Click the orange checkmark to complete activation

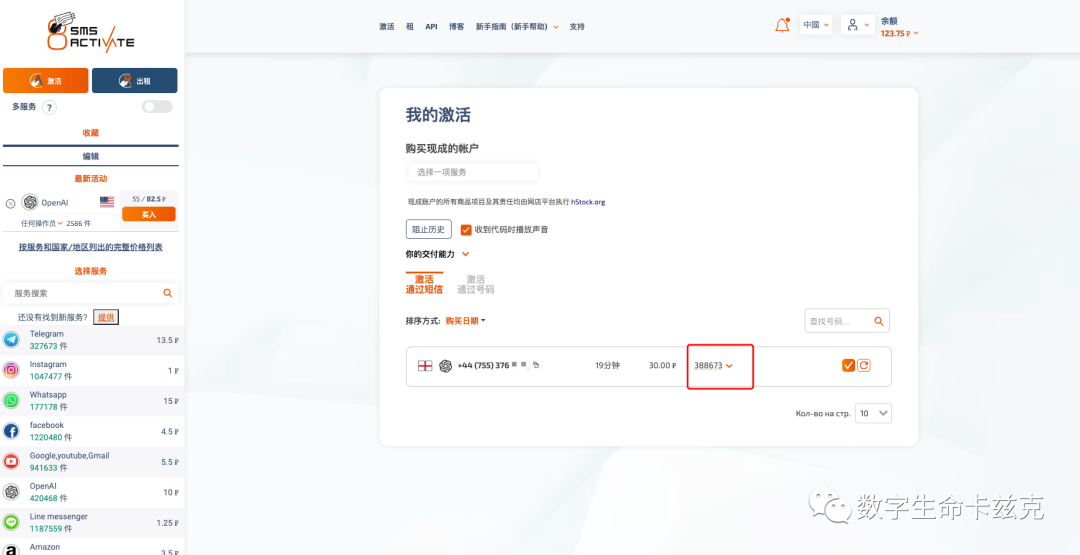click(848, 365)
